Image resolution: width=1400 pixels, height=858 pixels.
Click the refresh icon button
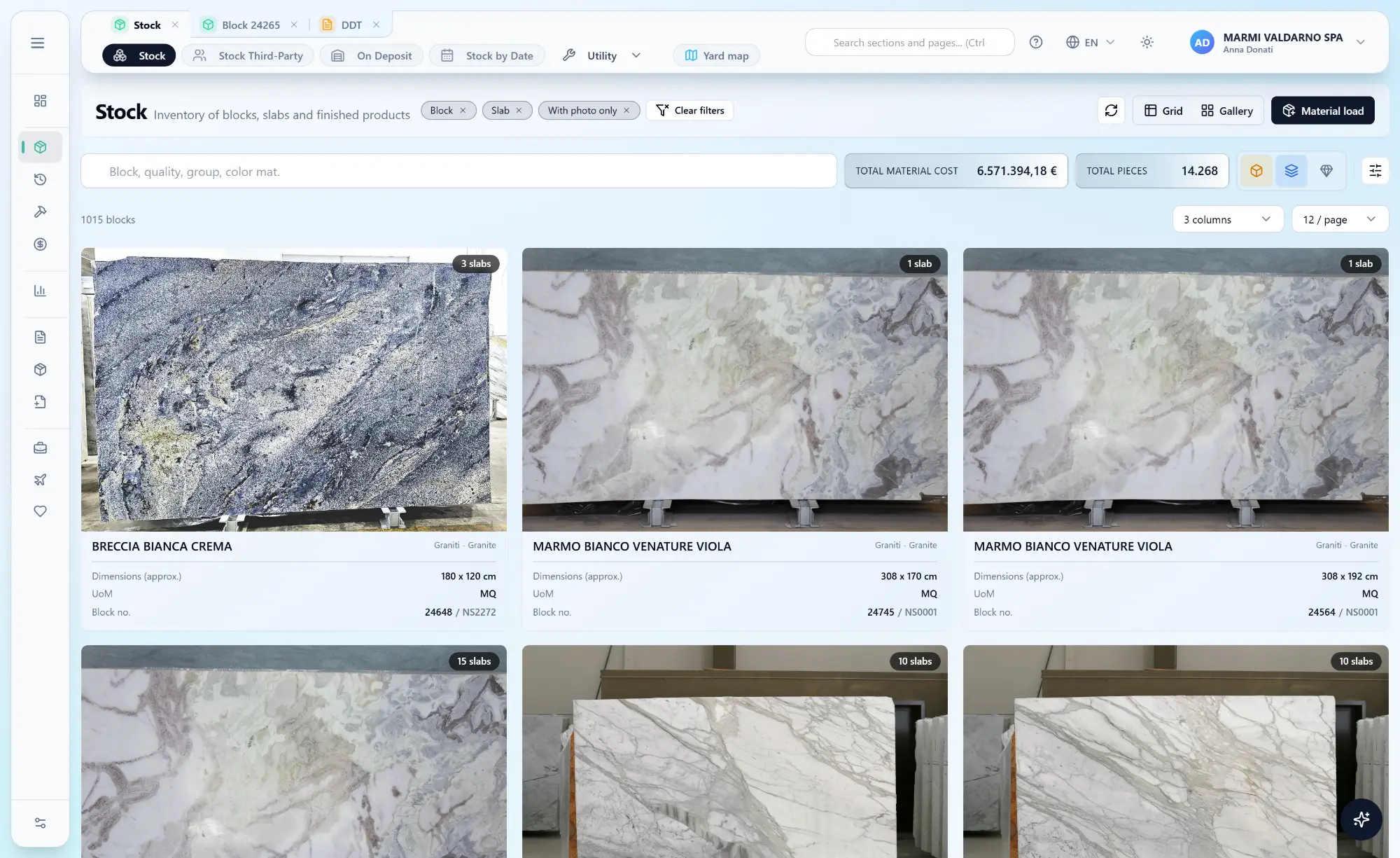[x=1111, y=111]
